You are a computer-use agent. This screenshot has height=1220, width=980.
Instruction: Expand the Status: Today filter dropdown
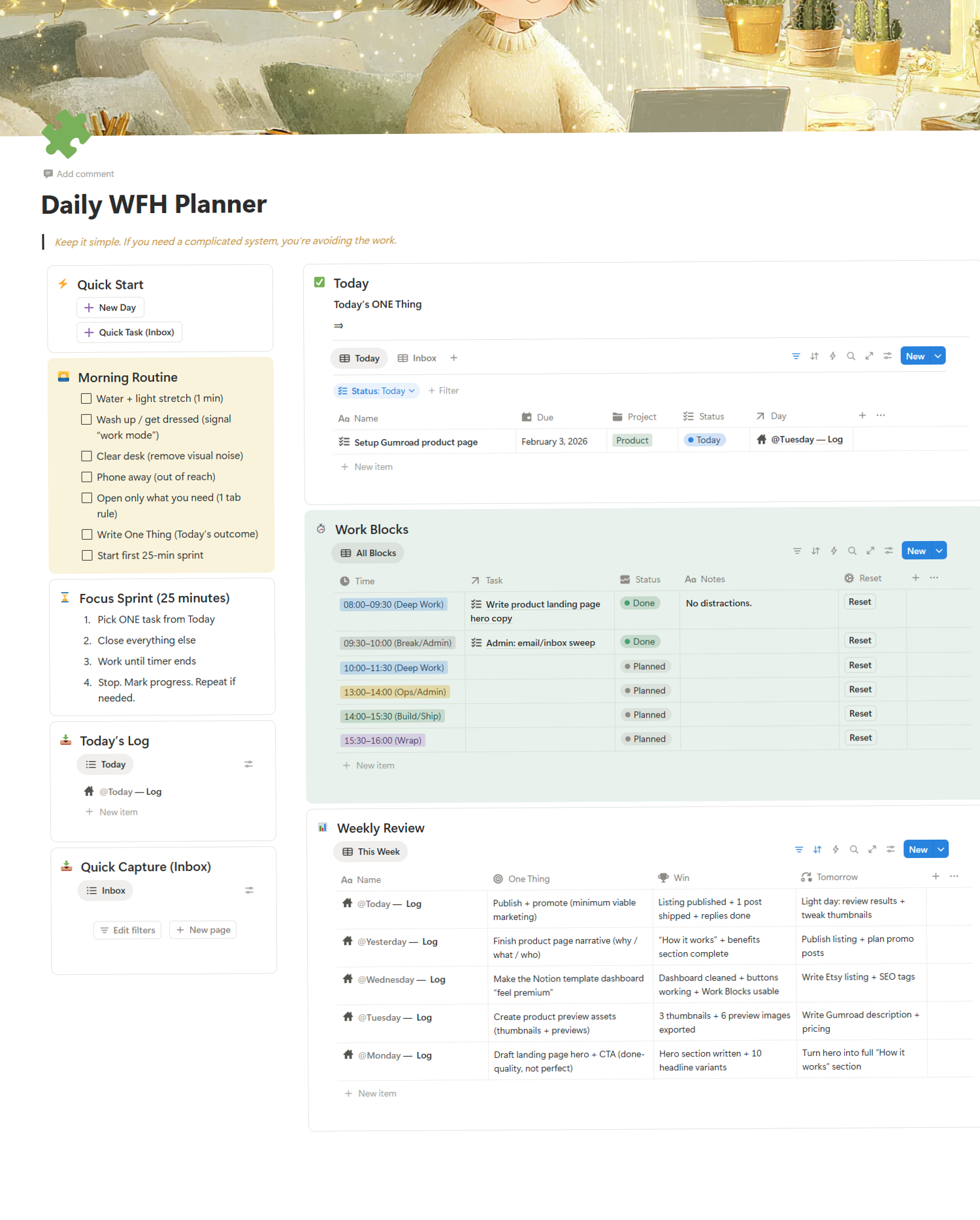point(377,391)
